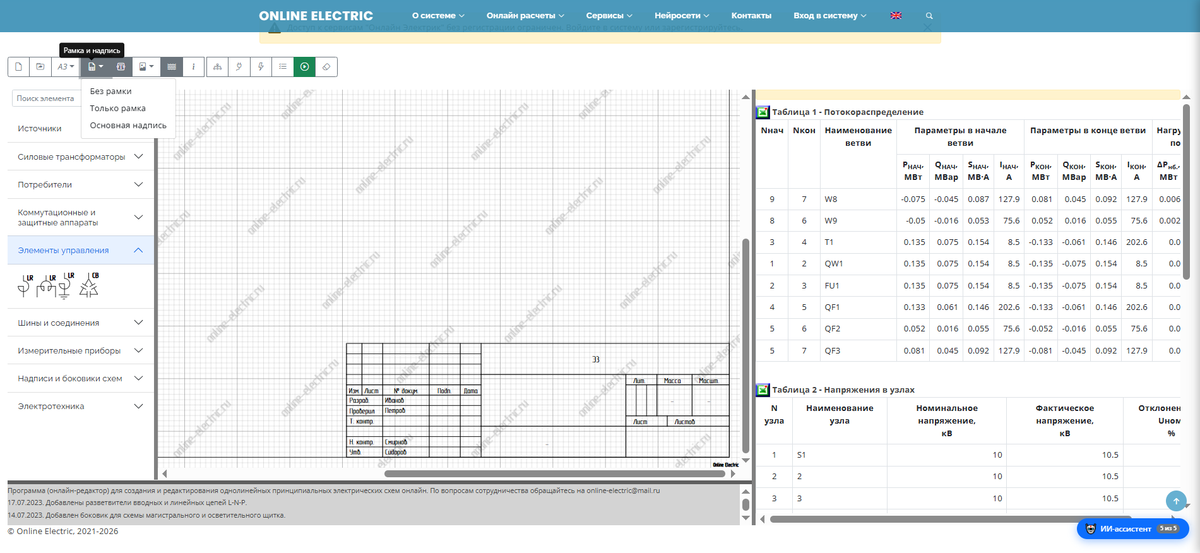Click the list toolbar icon
Image resolution: width=1200 pixels, height=553 pixels.
click(x=283, y=67)
